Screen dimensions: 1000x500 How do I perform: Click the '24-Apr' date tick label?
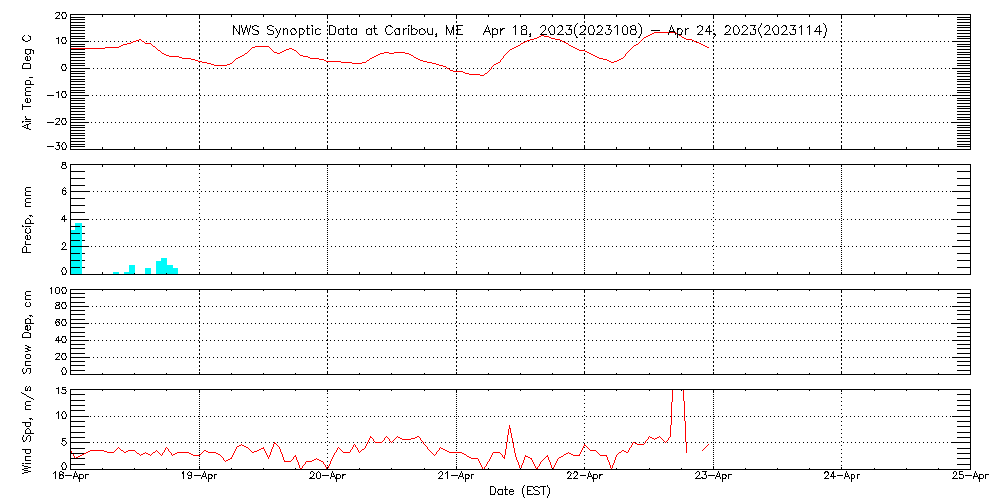[x=842, y=477]
